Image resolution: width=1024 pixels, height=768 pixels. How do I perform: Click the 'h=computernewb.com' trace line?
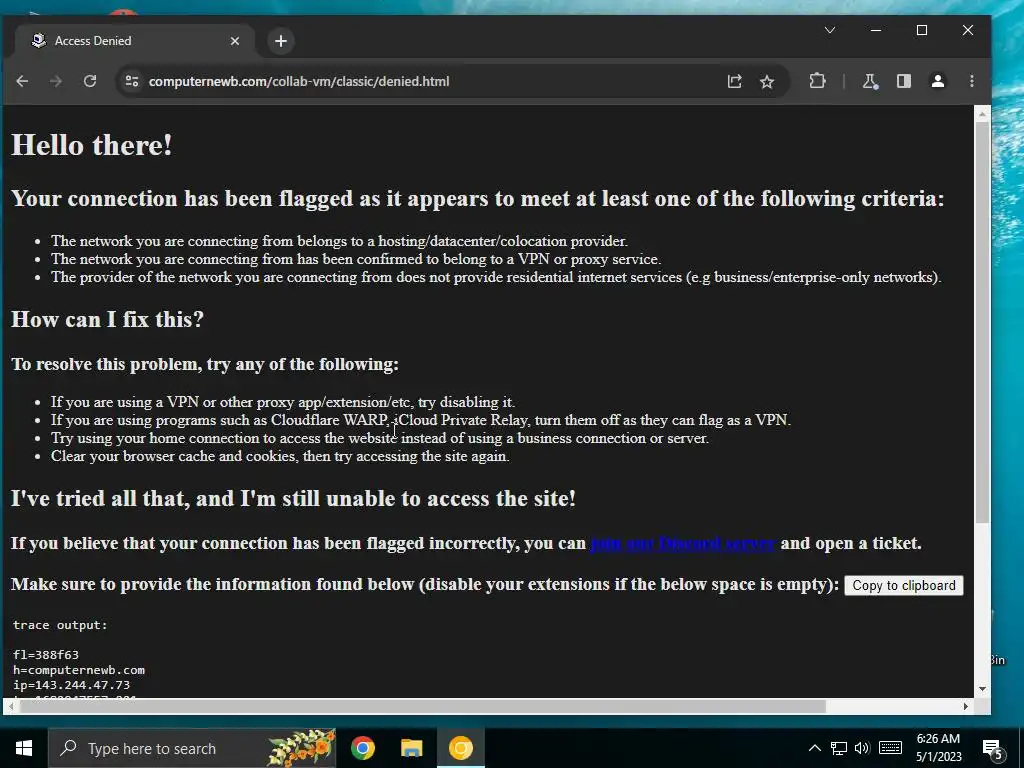[x=79, y=670]
